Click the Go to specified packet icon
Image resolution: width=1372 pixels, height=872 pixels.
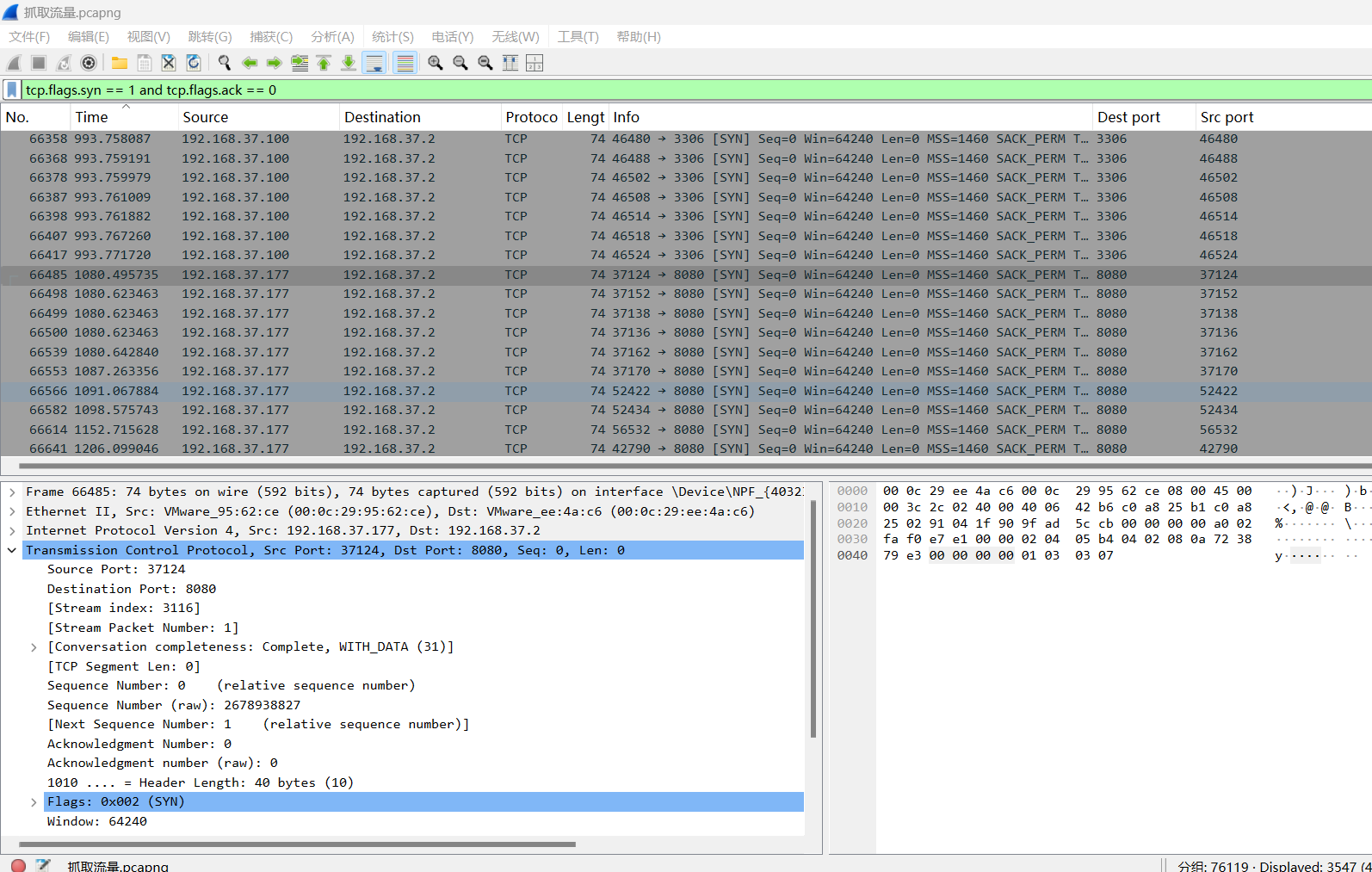coord(300,63)
